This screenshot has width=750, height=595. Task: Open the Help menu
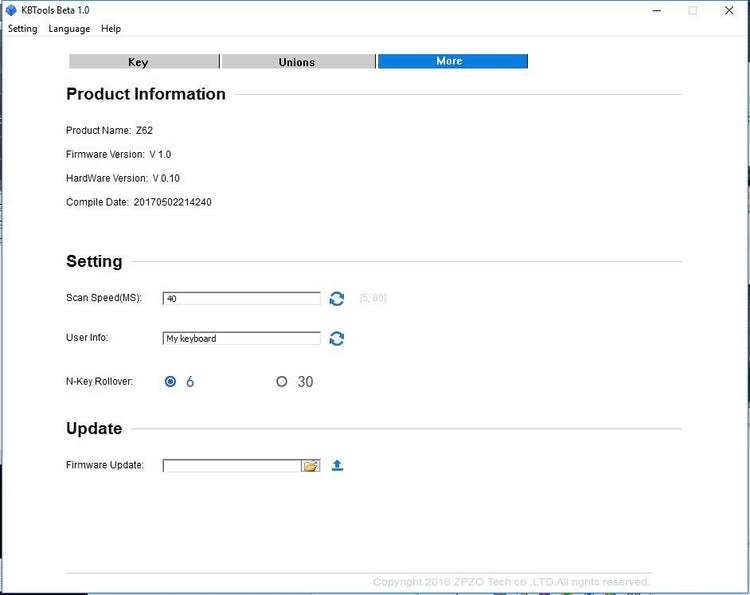(x=111, y=29)
